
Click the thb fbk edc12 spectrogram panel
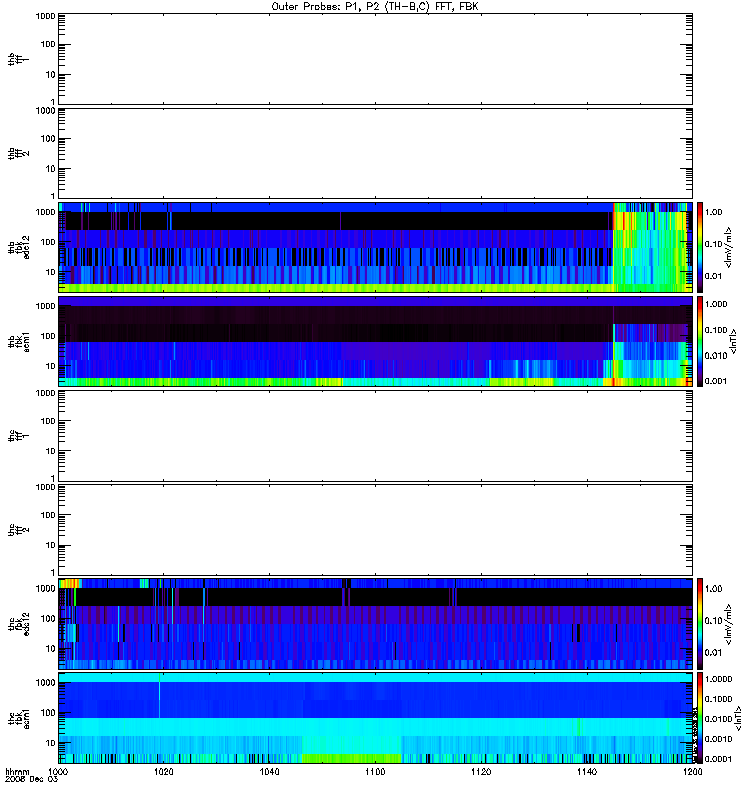pos(375,247)
